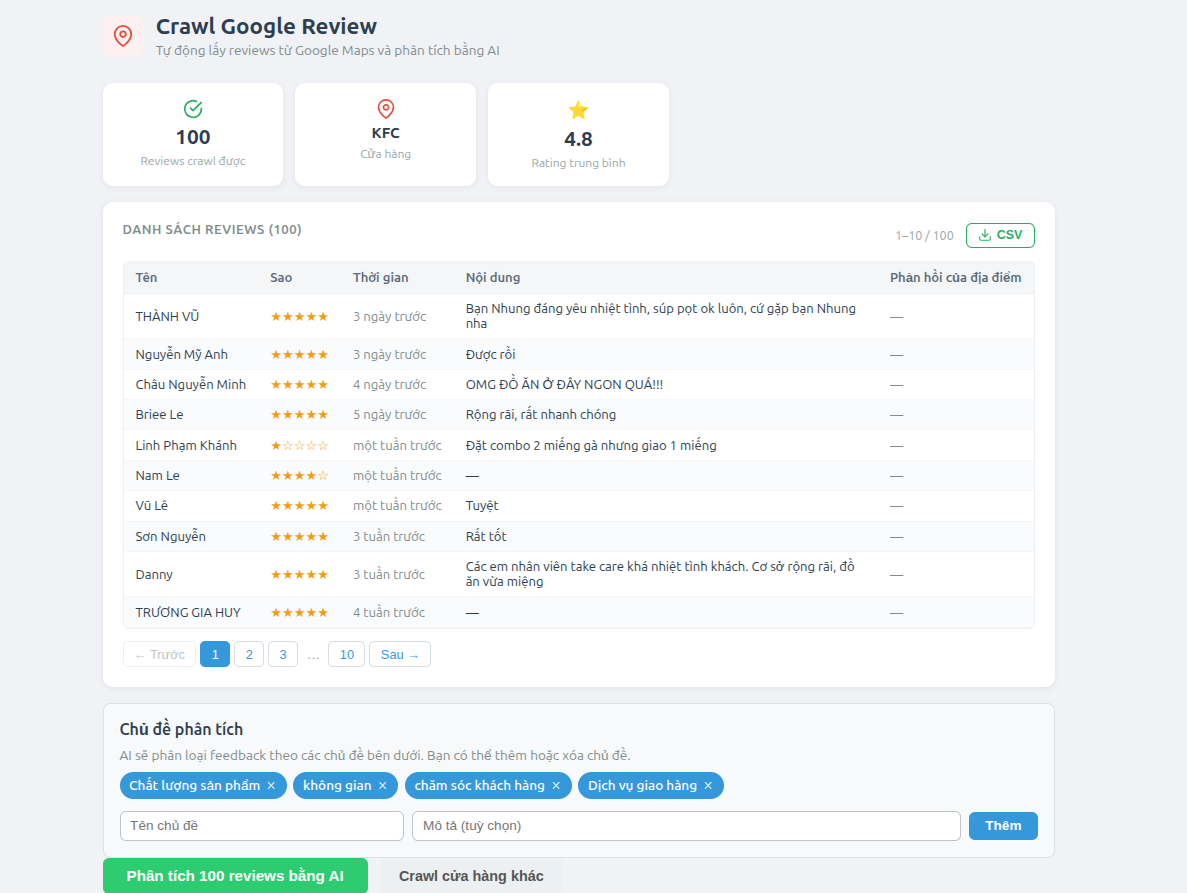
Task: Click review text OMG ĐỒ ĂN Ở ĐÂY NGON QUÁ!!!
Action: point(564,384)
